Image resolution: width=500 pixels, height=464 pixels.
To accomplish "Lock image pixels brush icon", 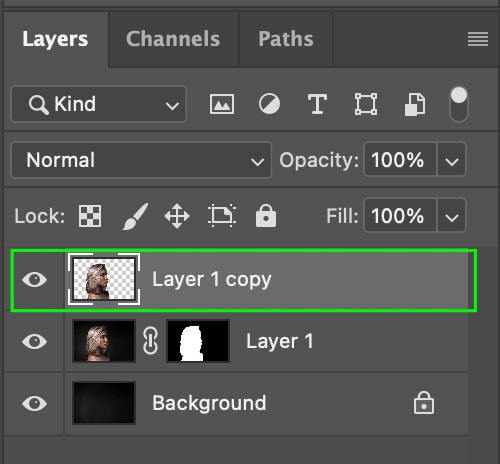I will pyautogui.click(x=135, y=216).
